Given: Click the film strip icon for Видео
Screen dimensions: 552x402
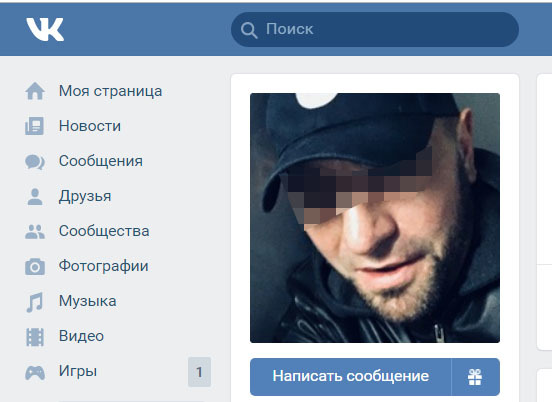Looking at the screenshot, I should pyautogui.click(x=35, y=337).
